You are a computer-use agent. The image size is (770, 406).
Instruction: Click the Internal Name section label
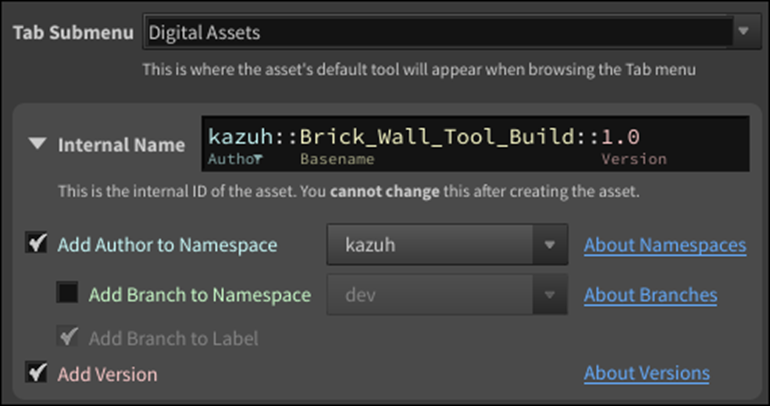pyautogui.click(x=121, y=145)
